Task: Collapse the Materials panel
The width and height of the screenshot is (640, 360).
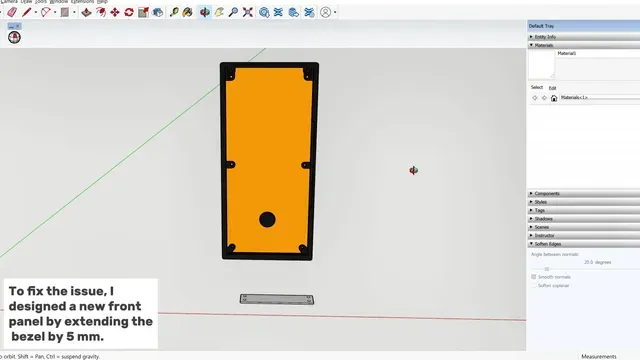Action: pos(584,45)
